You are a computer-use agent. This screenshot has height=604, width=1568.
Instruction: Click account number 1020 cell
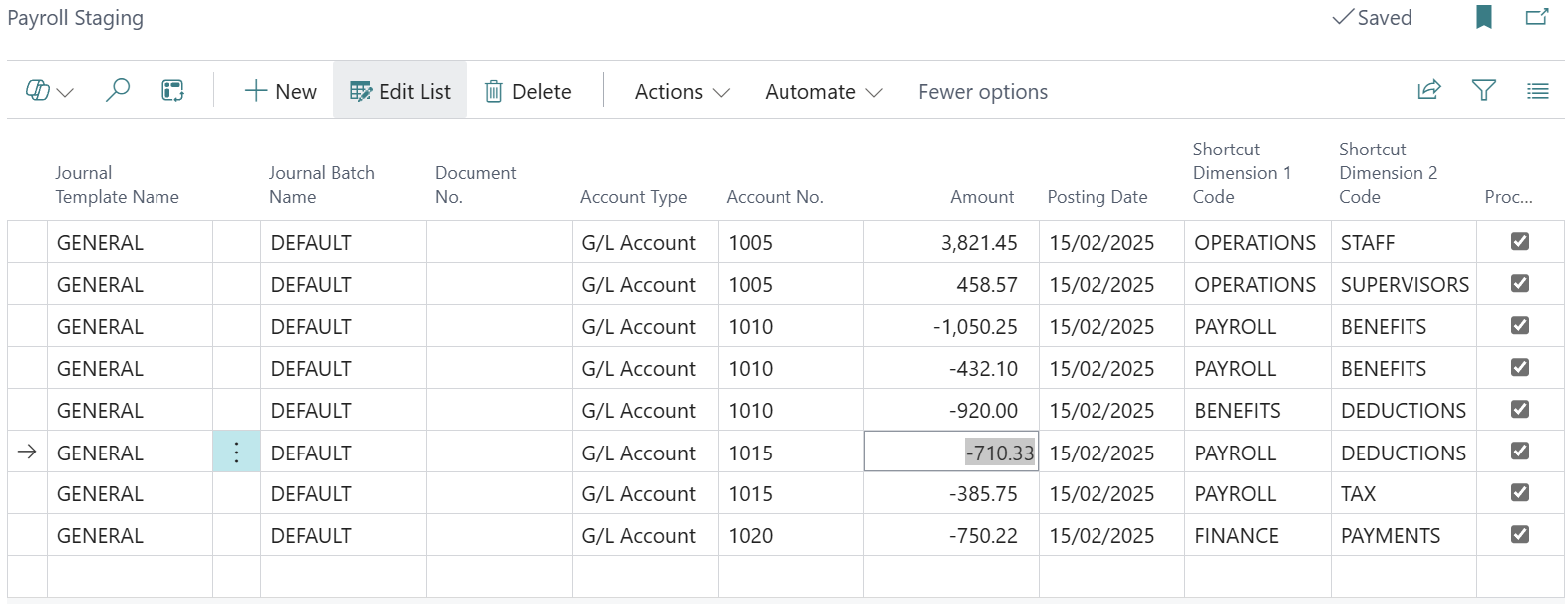pos(790,535)
